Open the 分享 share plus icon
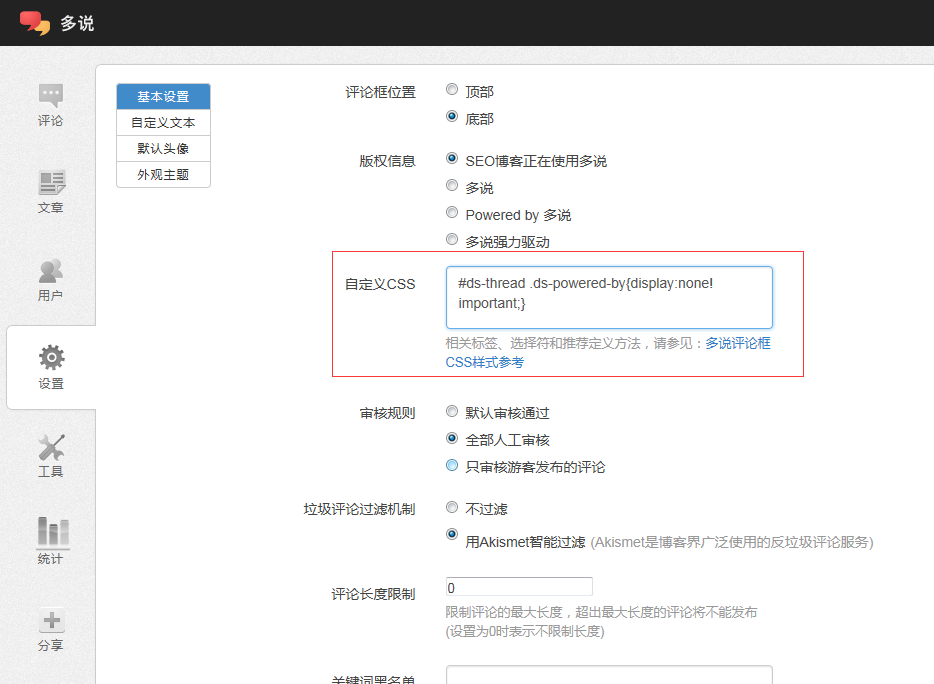This screenshot has width=934, height=684. (52, 621)
